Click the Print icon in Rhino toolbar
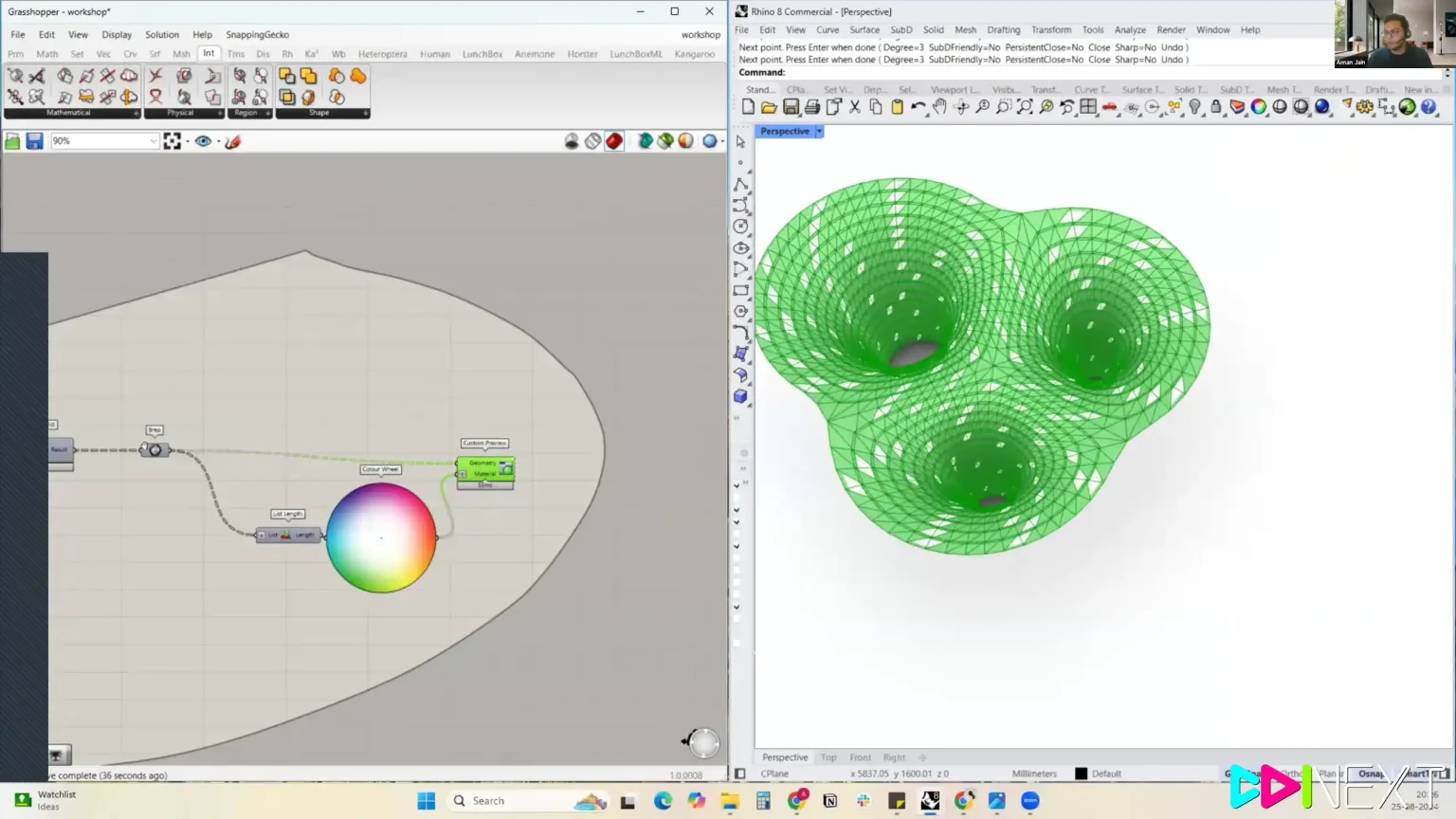1456x819 pixels. click(812, 107)
